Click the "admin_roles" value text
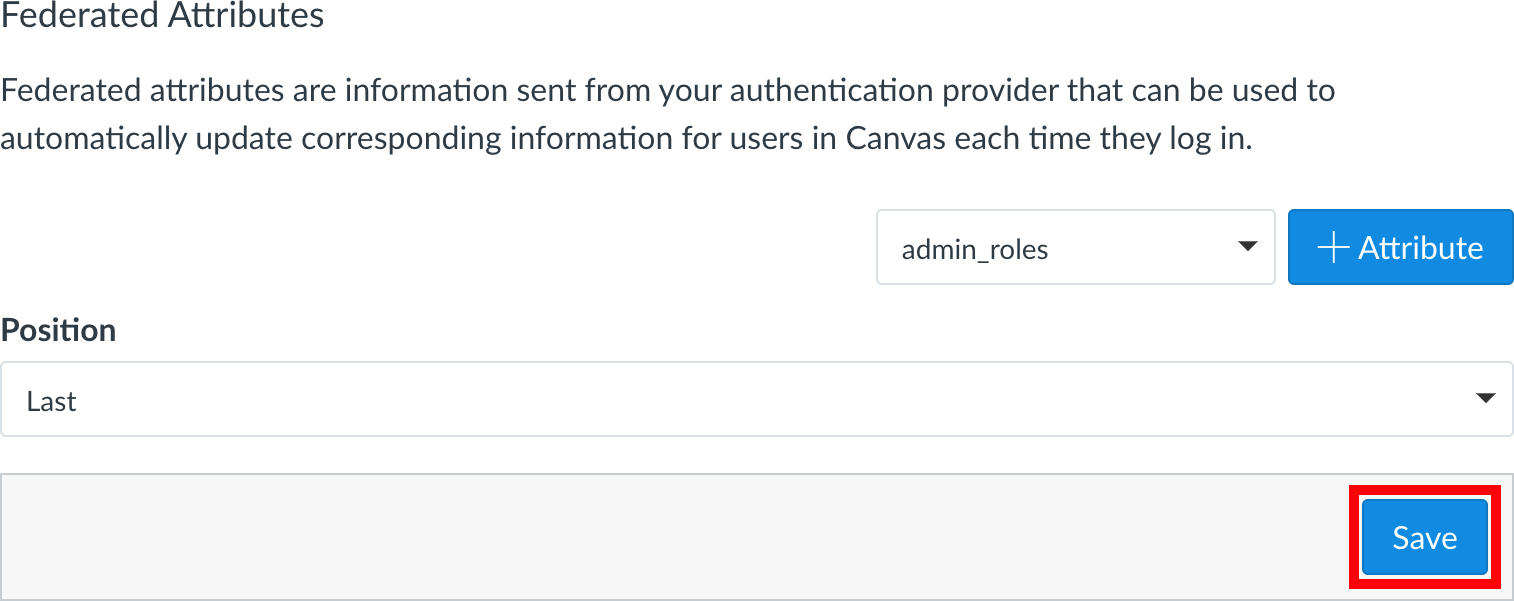This screenshot has width=1514, height=601. (975, 249)
